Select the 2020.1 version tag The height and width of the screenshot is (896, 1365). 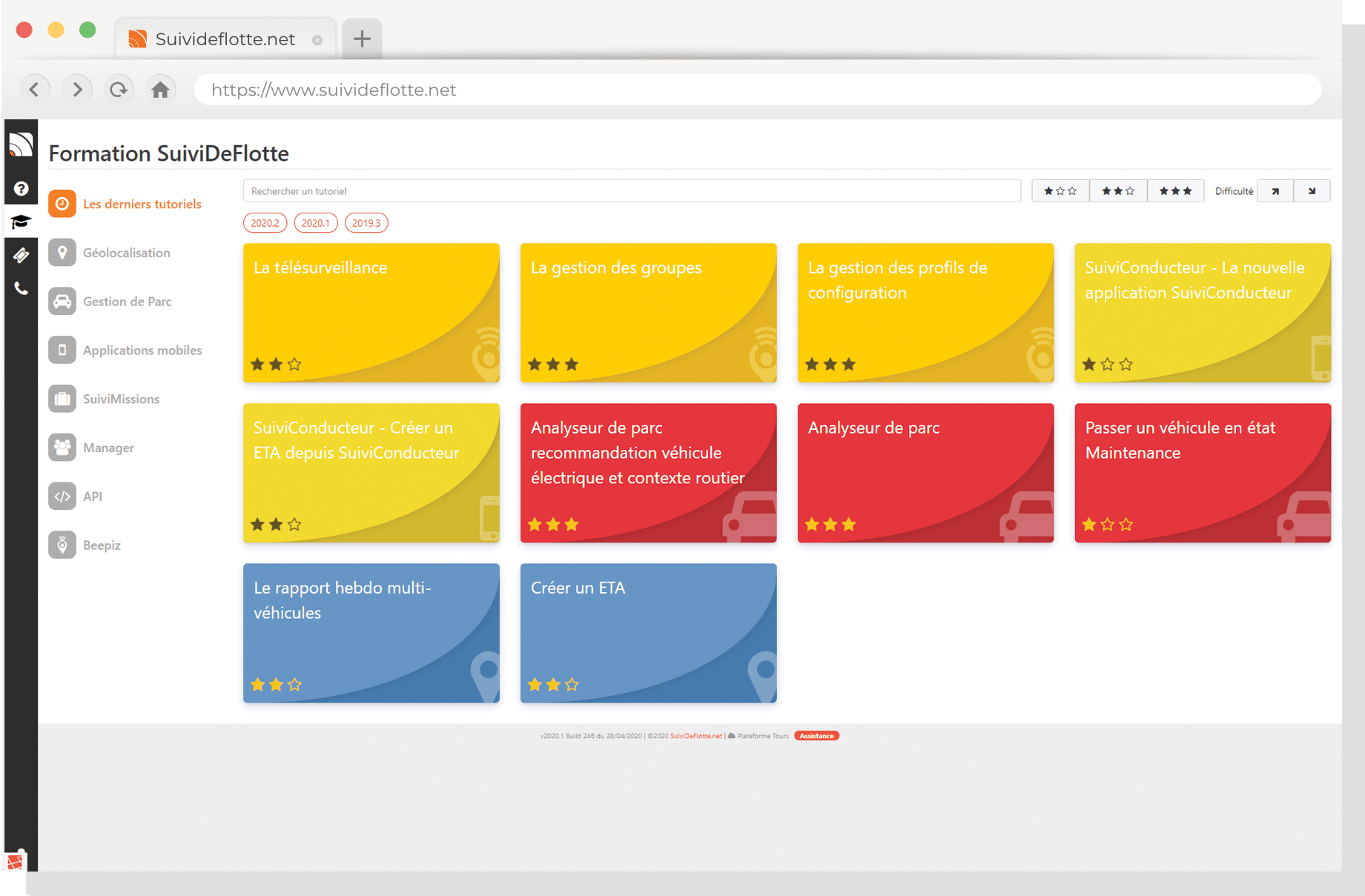click(316, 223)
